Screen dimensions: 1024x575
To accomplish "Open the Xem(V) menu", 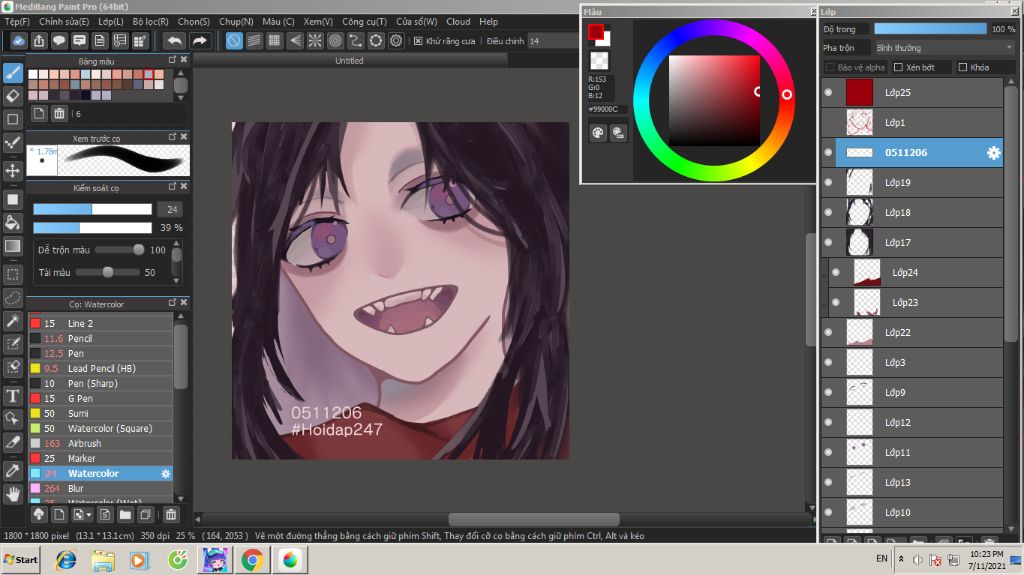I will pyautogui.click(x=318, y=22).
